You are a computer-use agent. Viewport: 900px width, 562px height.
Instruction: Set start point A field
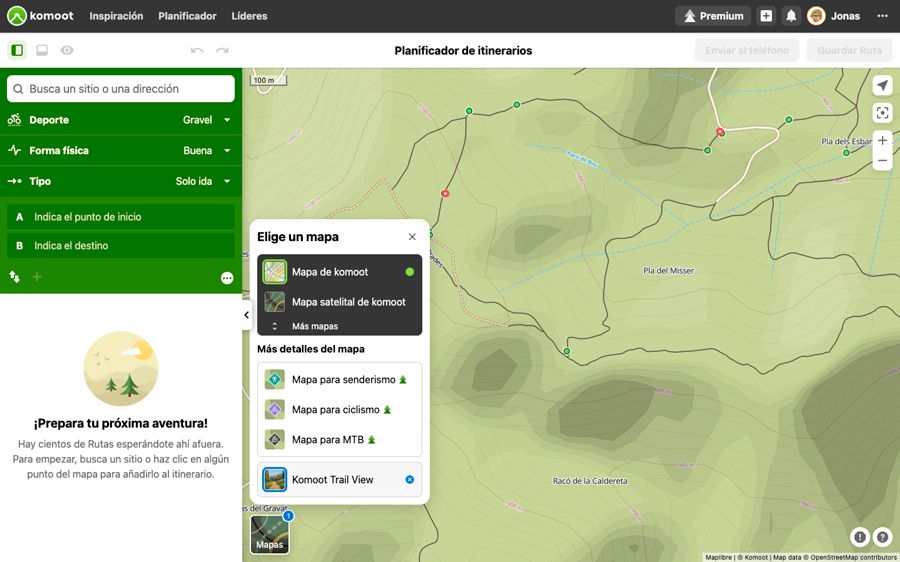coord(121,217)
